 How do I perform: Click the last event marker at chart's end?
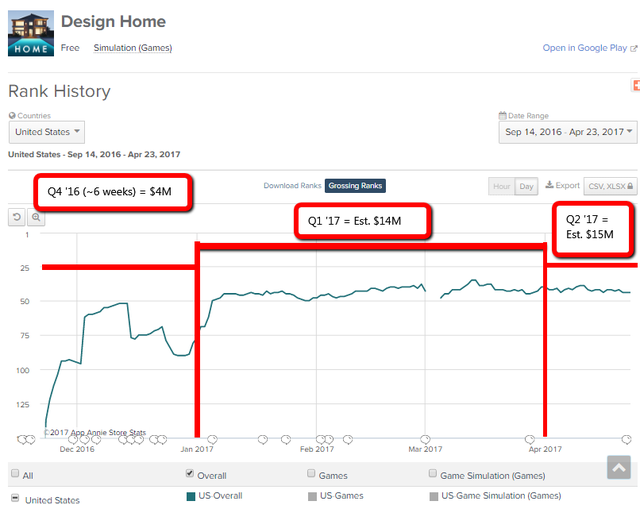coord(626,439)
